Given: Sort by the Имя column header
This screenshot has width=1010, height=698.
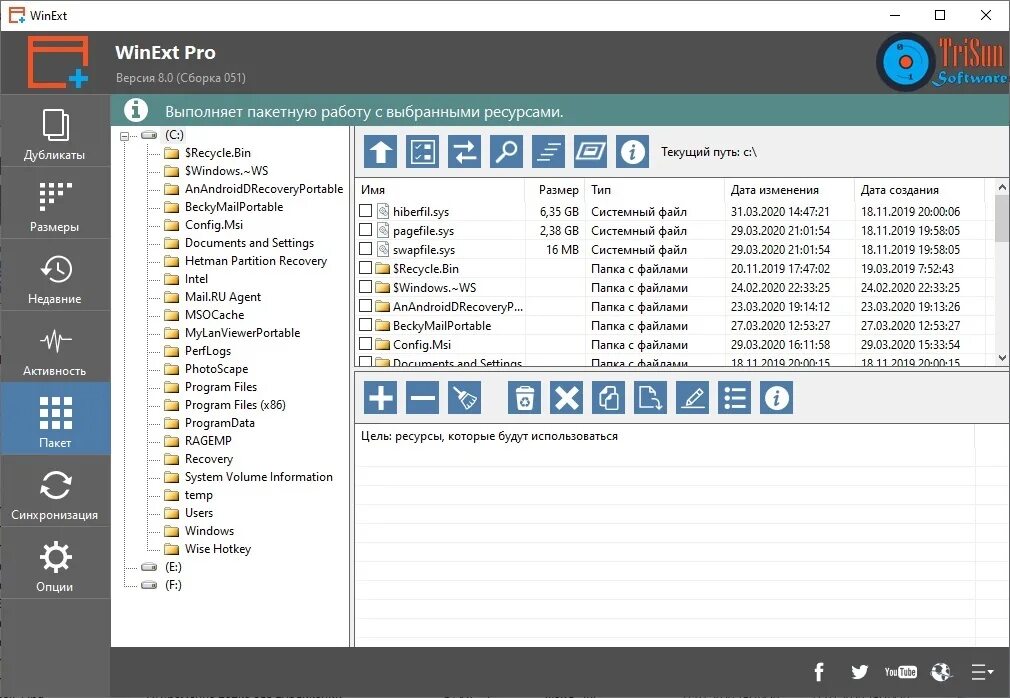Looking at the screenshot, I should [x=440, y=190].
